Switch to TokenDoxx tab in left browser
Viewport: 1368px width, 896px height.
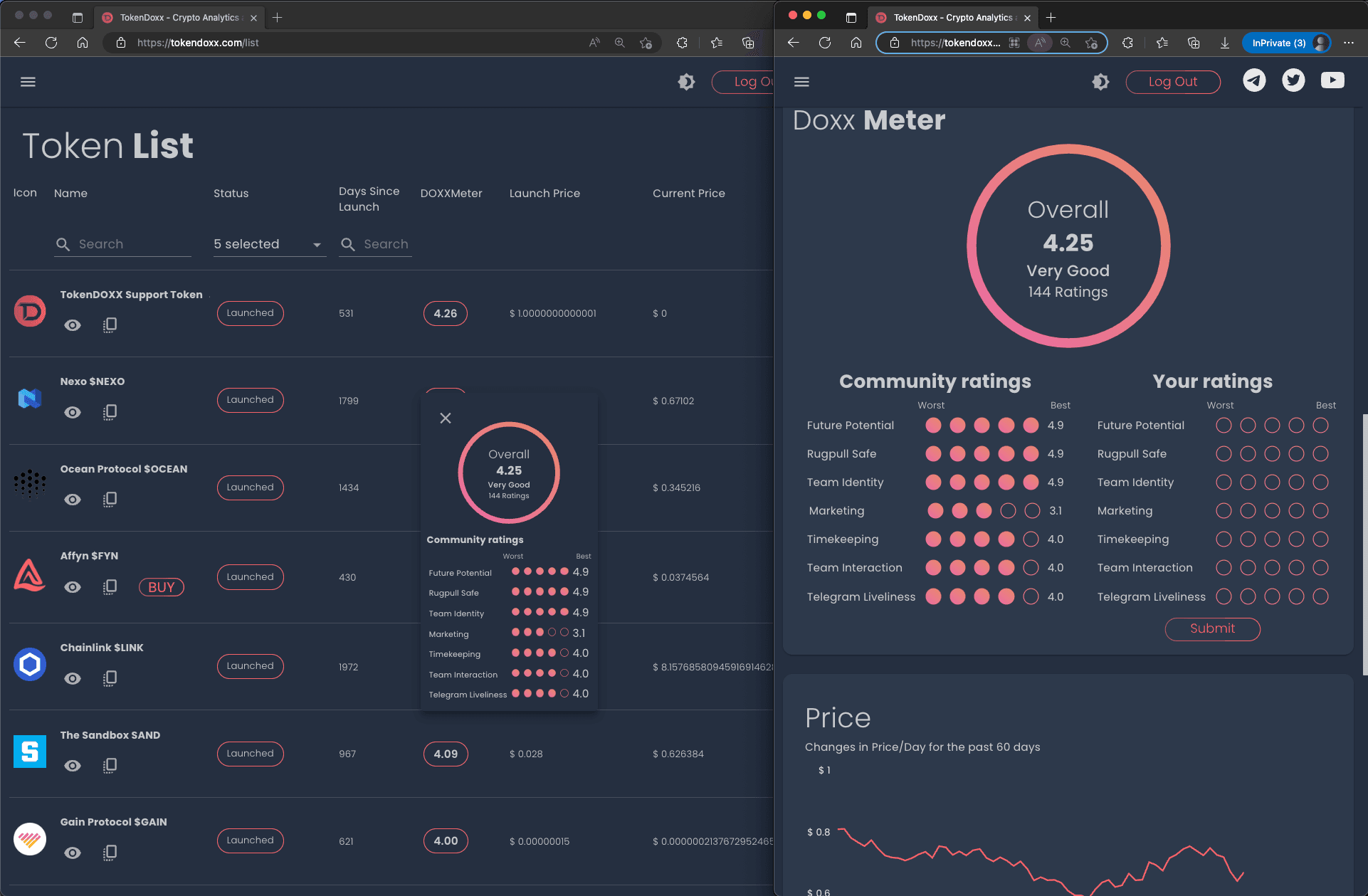point(178,18)
